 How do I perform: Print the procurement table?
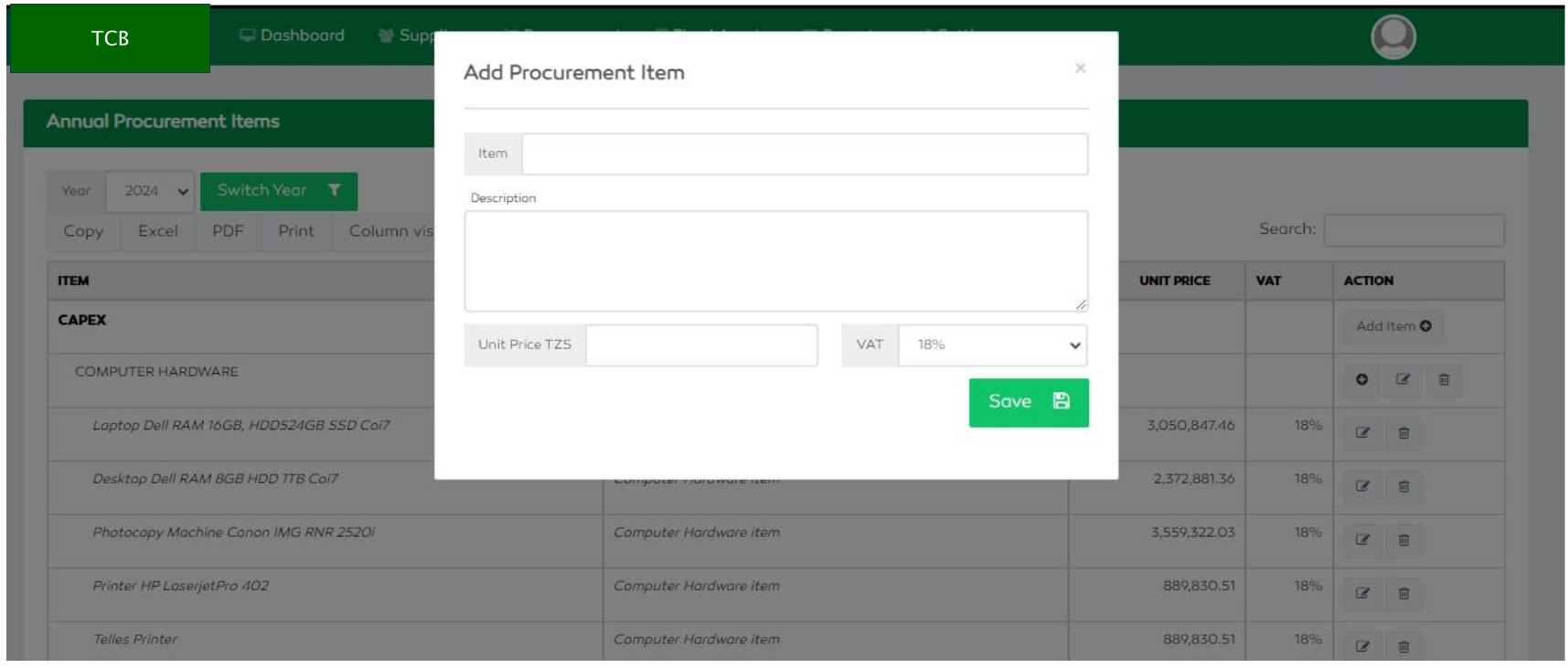point(296,231)
